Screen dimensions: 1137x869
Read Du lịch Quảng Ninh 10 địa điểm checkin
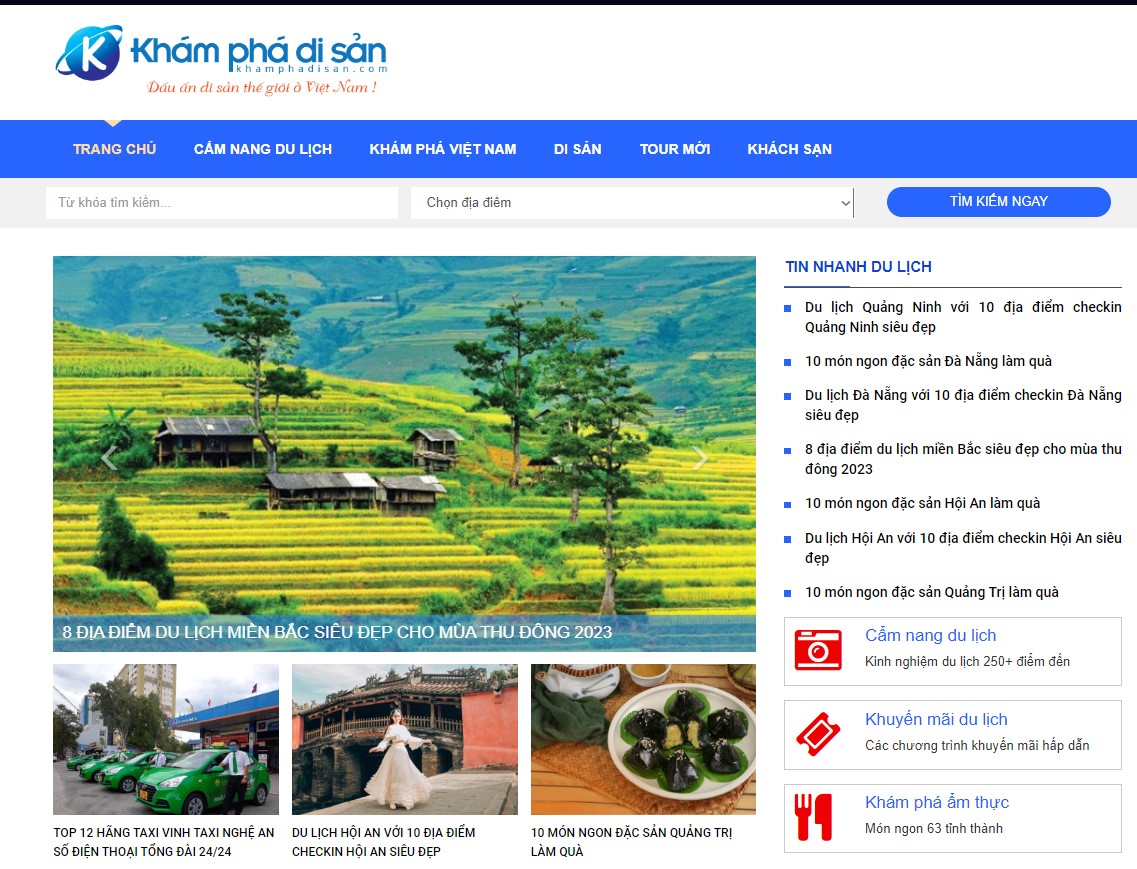pos(963,317)
